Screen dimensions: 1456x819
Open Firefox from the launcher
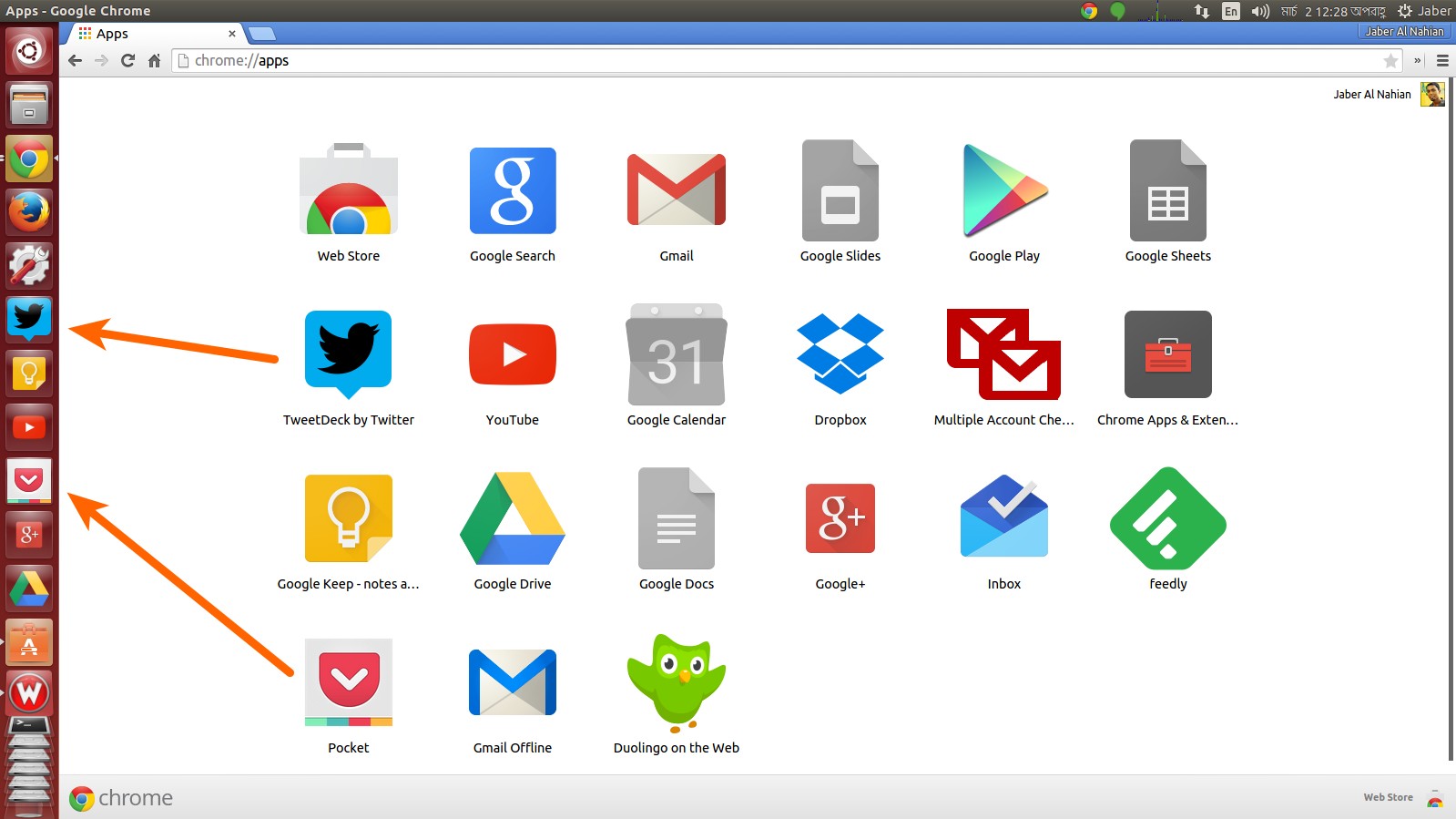[x=29, y=211]
